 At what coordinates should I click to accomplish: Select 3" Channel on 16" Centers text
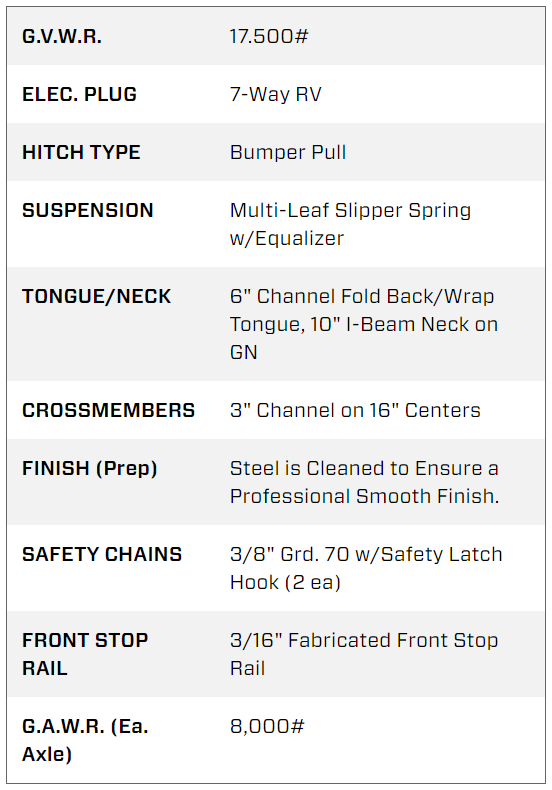[x=355, y=410]
